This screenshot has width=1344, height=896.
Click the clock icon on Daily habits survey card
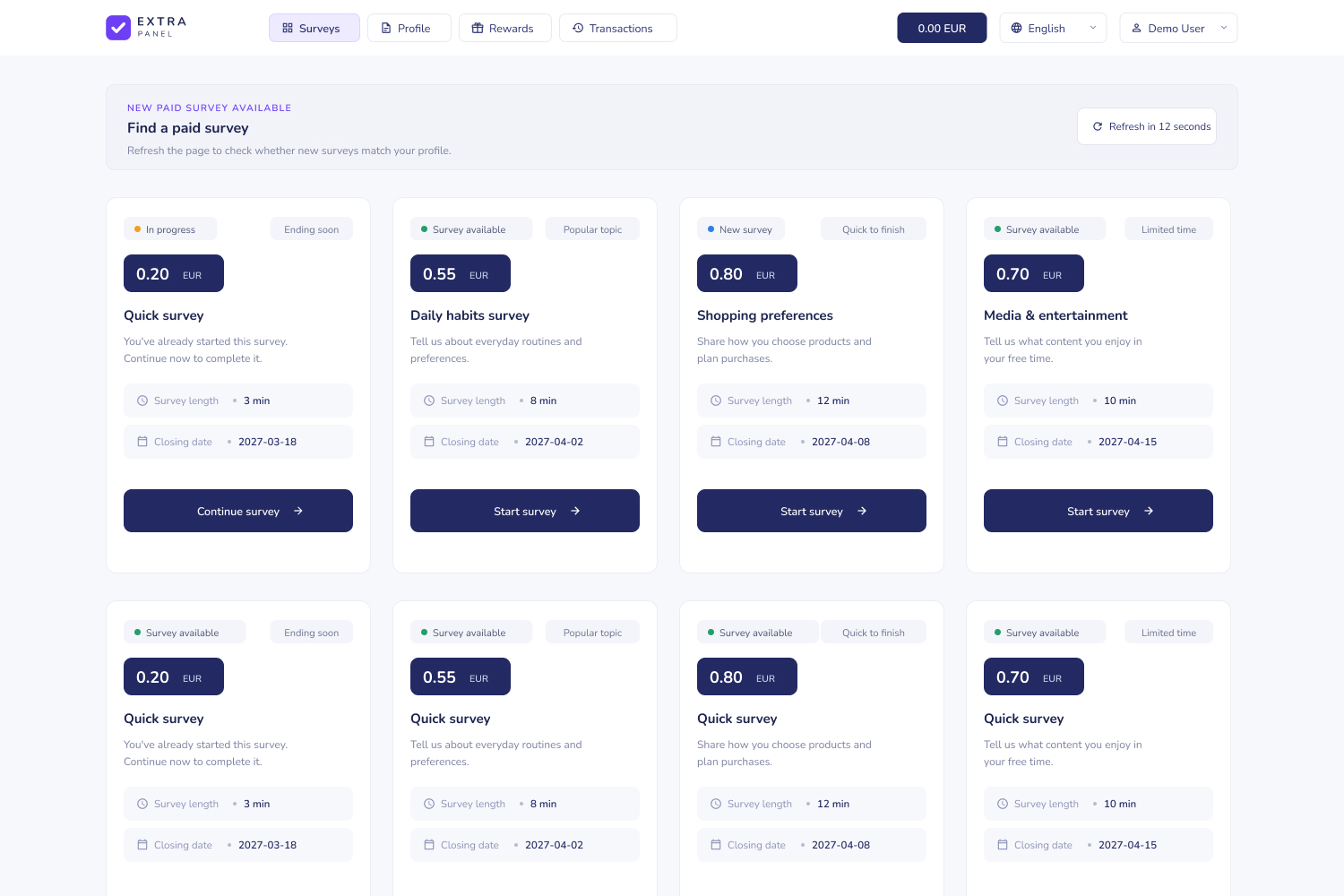pos(429,401)
